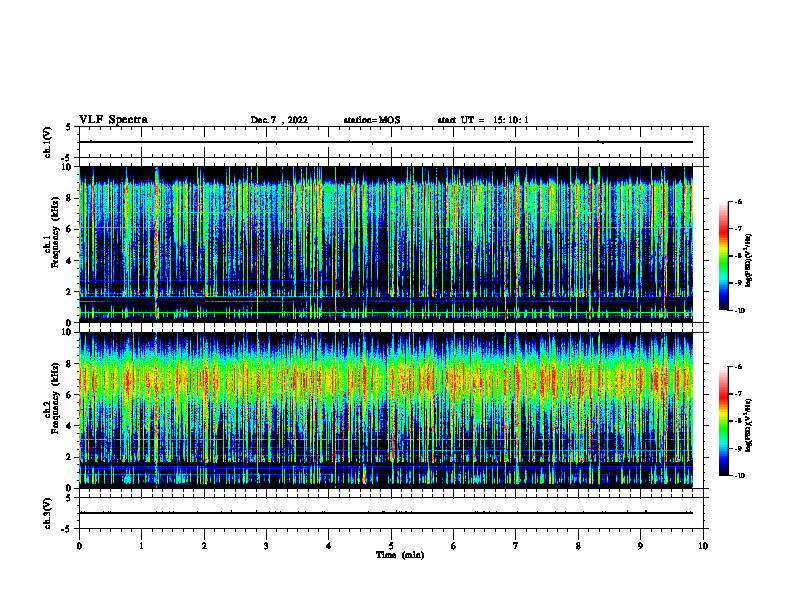The image size is (792, 612).
Task: Click the log(PSD) label beside ch.1 colorbar
Action: (749, 261)
